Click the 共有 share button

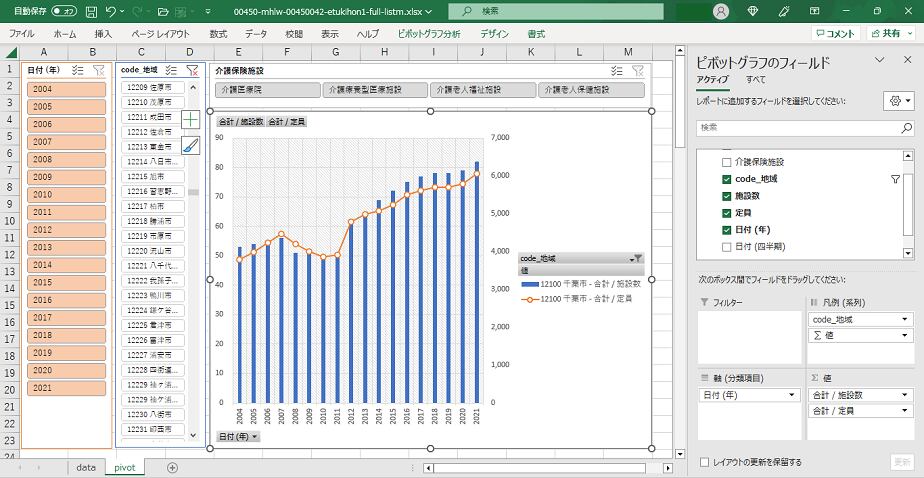click(885, 33)
